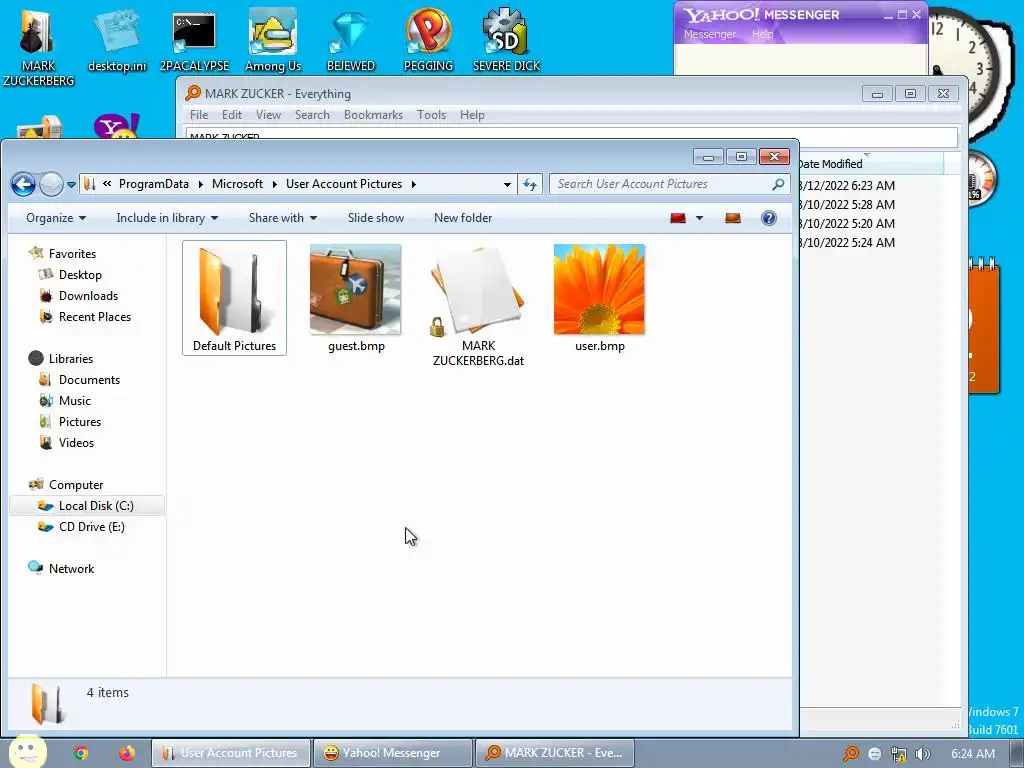Open Tools menu in Everything window

pyautogui.click(x=431, y=115)
